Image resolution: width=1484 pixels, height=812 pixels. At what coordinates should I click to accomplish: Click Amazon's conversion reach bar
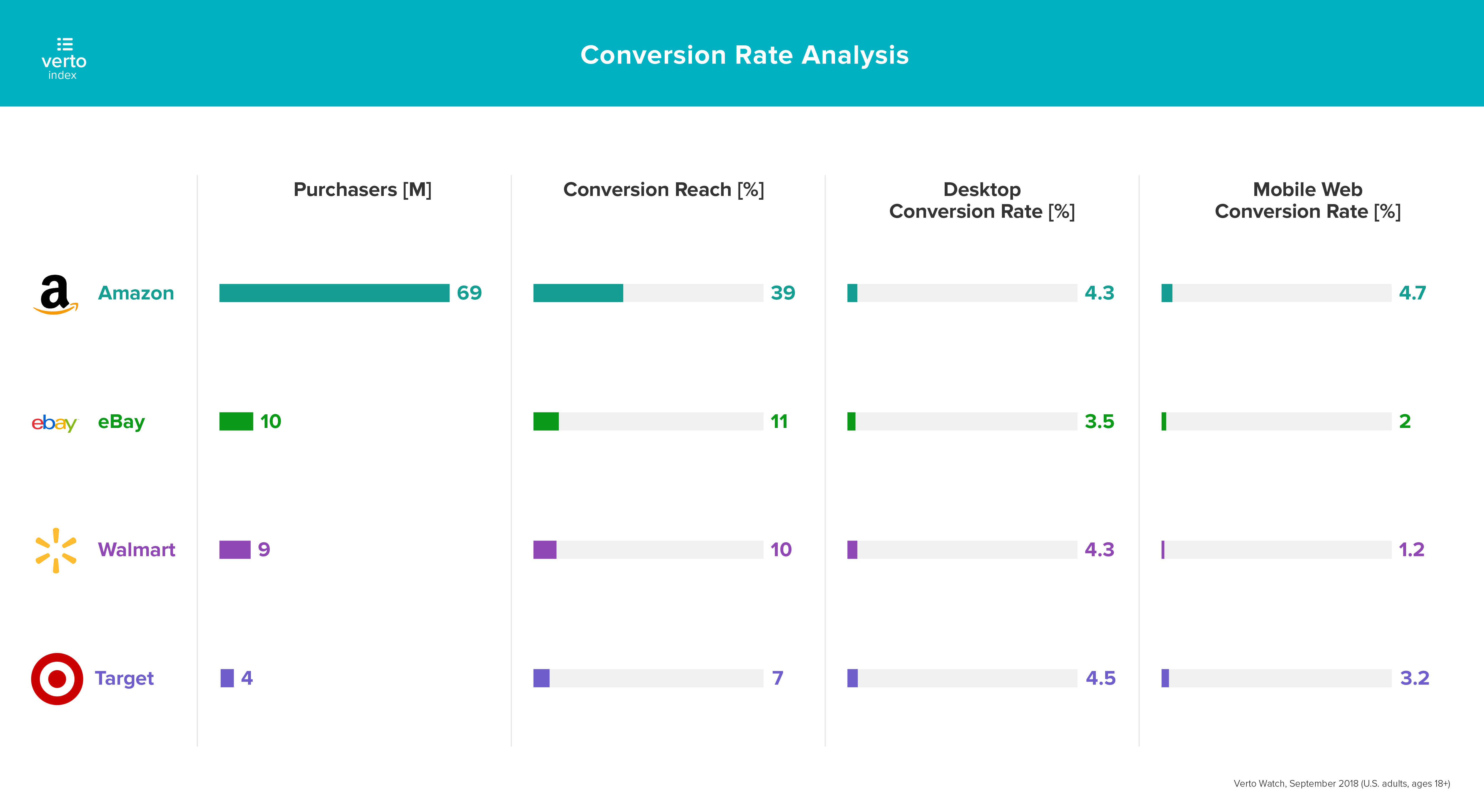tap(578, 293)
